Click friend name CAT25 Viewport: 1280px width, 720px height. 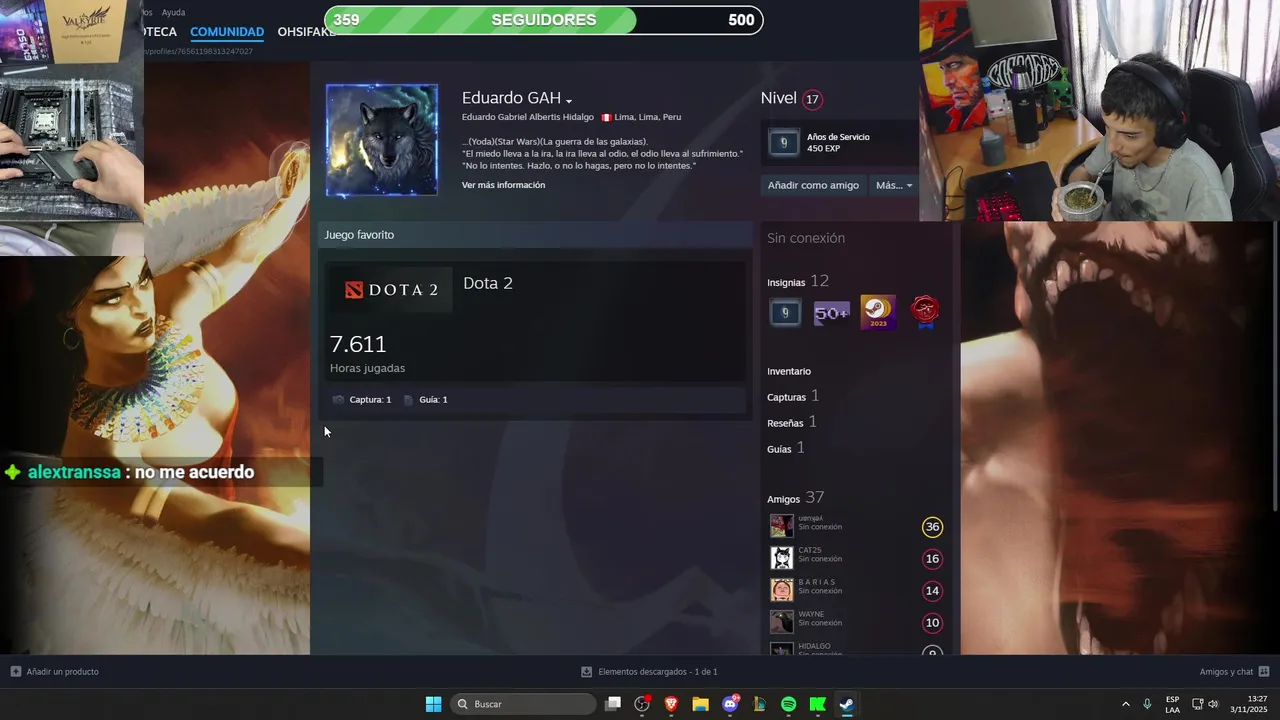[x=810, y=550]
